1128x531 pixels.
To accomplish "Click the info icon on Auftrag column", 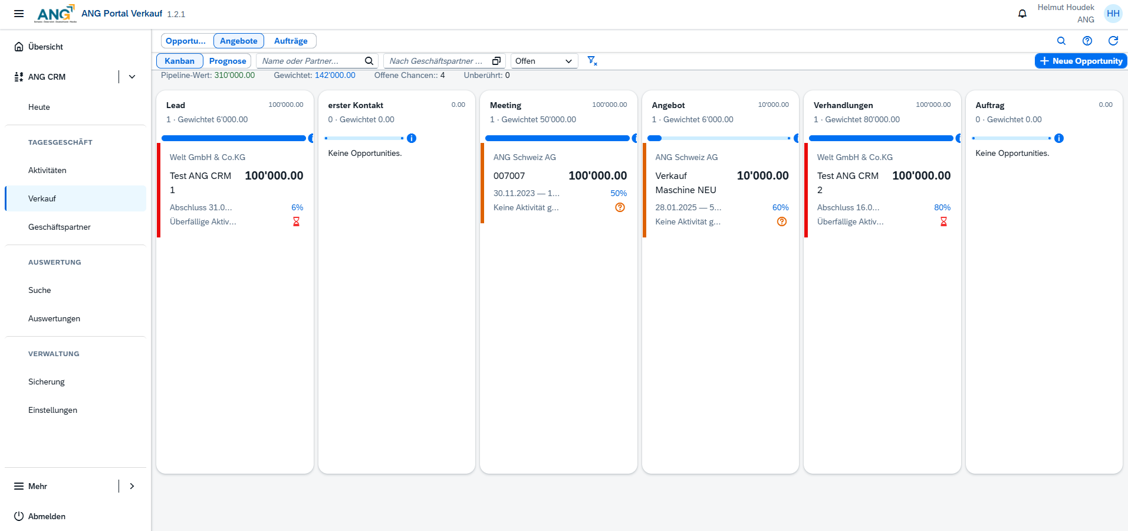I will [1059, 138].
